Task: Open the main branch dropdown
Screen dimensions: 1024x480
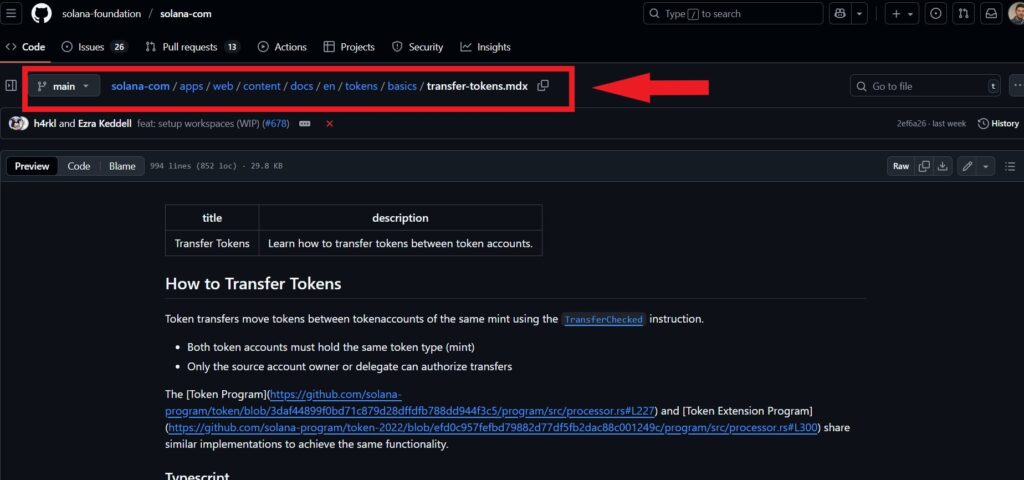Action: pyautogui.click(x=64, y=86)
